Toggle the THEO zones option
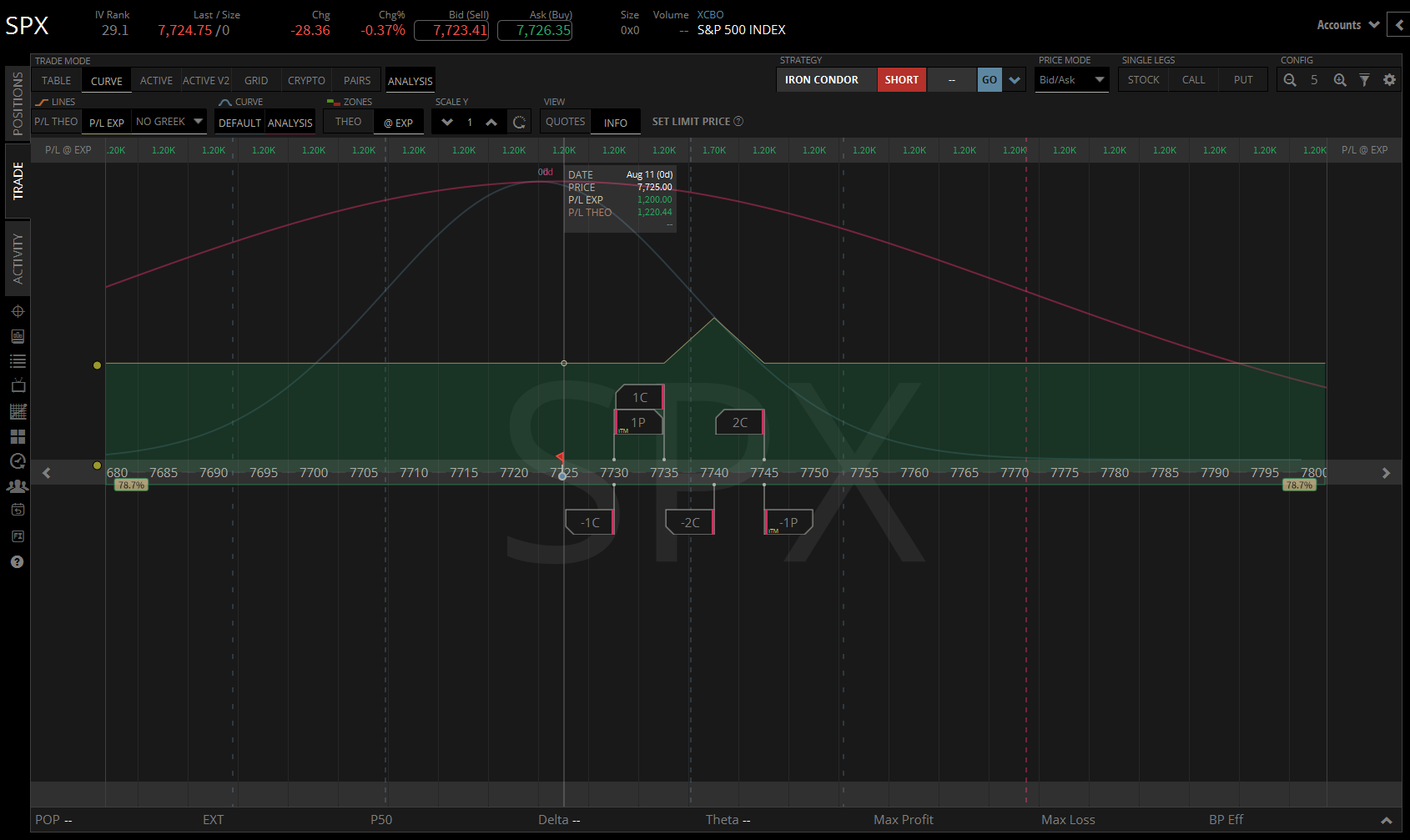The width and height of the screenshot is (1410, 840). 348,122
